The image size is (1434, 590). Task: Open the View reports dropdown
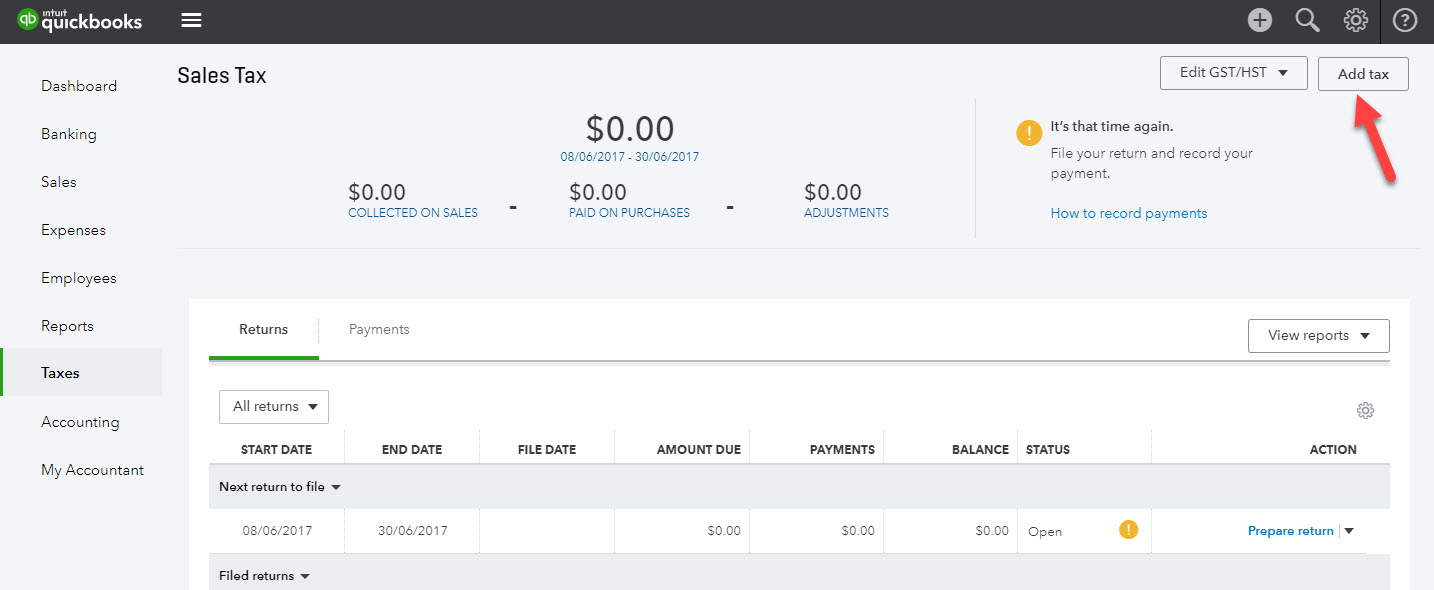coord(1318,335)
